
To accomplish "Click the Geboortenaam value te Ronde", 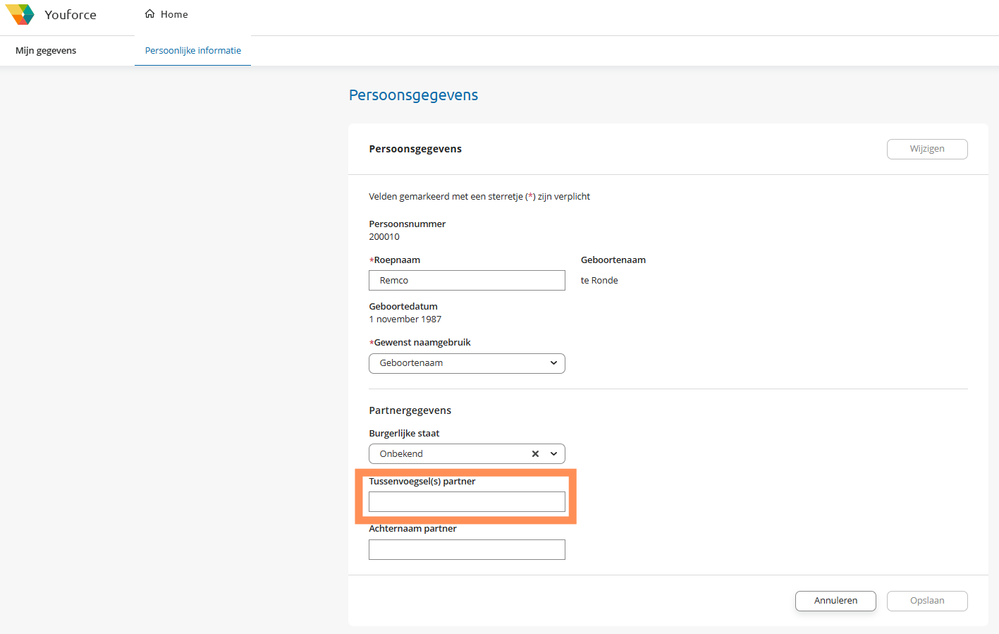I will click(x=599, y=281).
